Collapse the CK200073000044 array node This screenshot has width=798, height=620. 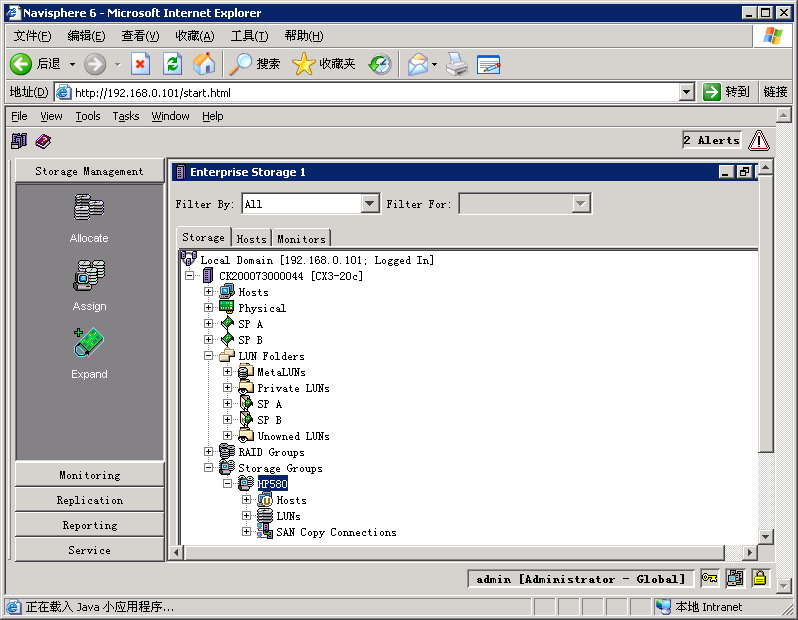pyautogui.click(x=189, y=275)
